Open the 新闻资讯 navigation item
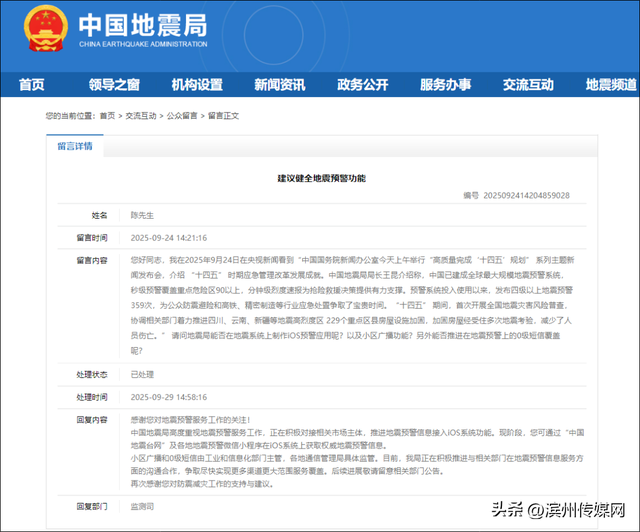 tap(280, 85)
